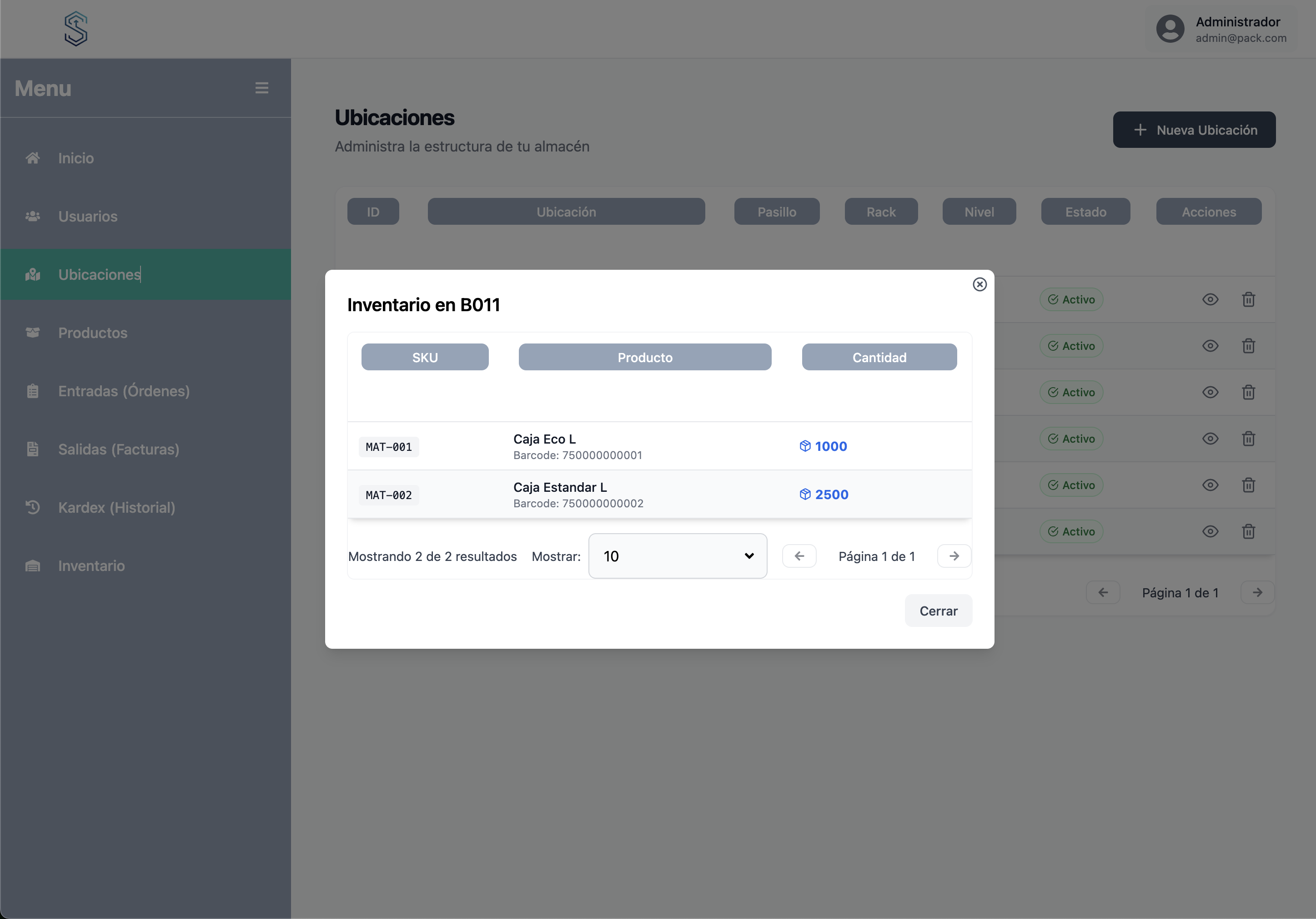
Task: Select the MAT-002 SKU badge
Action: point(389,495)
